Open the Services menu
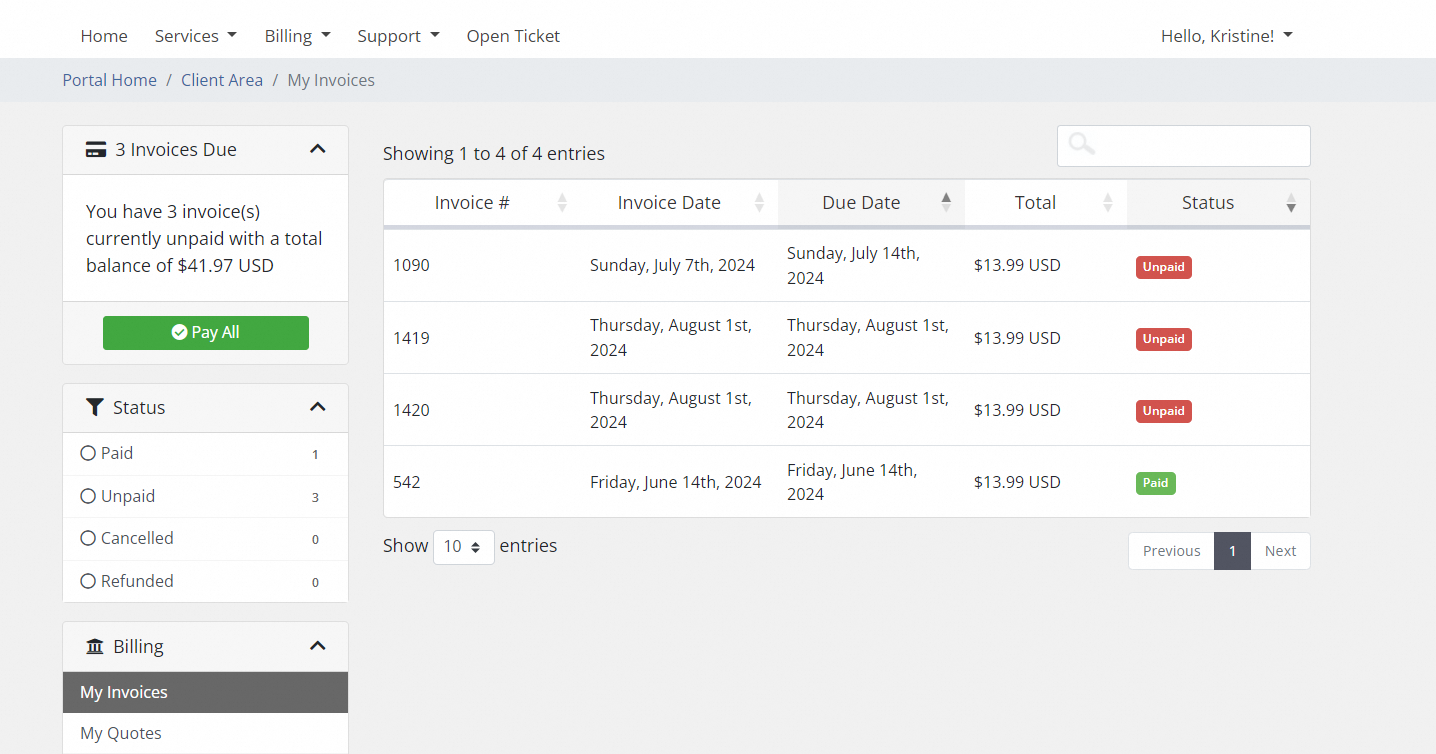The width and height of the screenshot is (1436, 754). point(195,36)
